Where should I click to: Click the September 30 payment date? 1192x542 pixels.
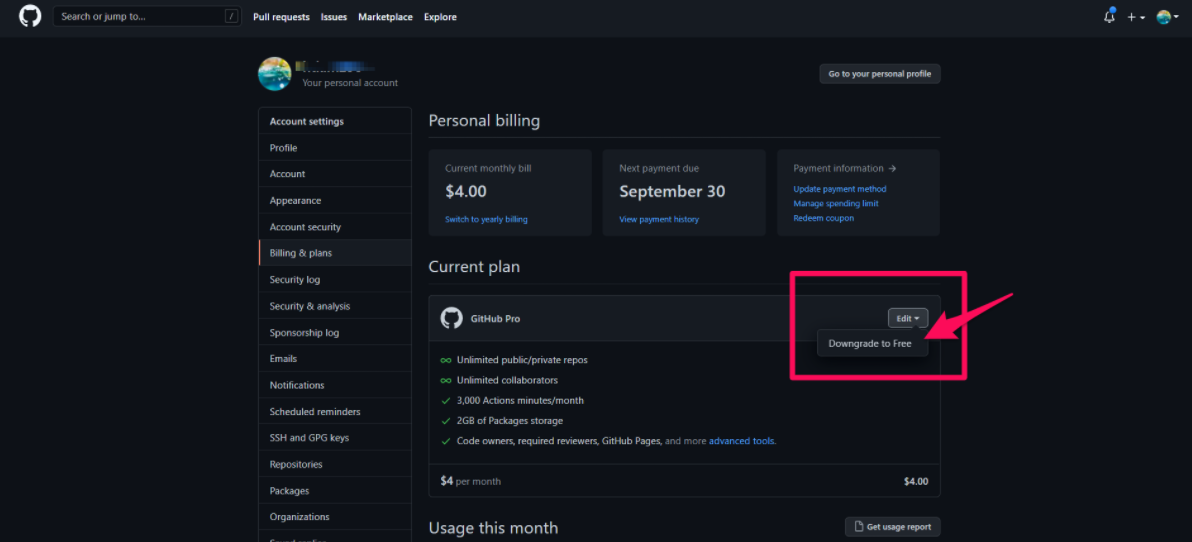pyautogui.click(x=672, y=192)
